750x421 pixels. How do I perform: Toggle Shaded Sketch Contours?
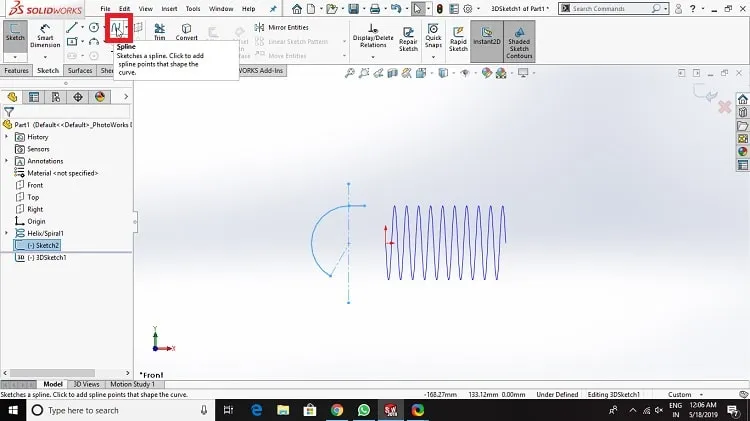[519, 42]
